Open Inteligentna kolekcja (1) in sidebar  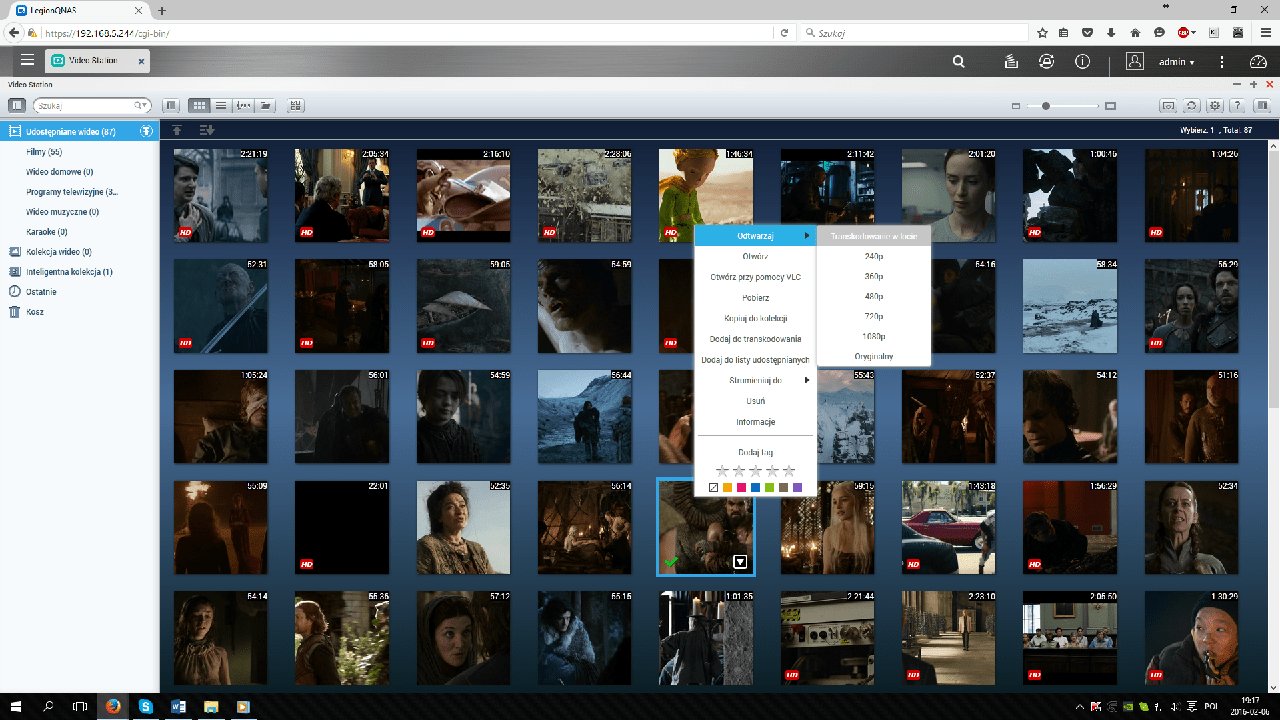(69, 272)
